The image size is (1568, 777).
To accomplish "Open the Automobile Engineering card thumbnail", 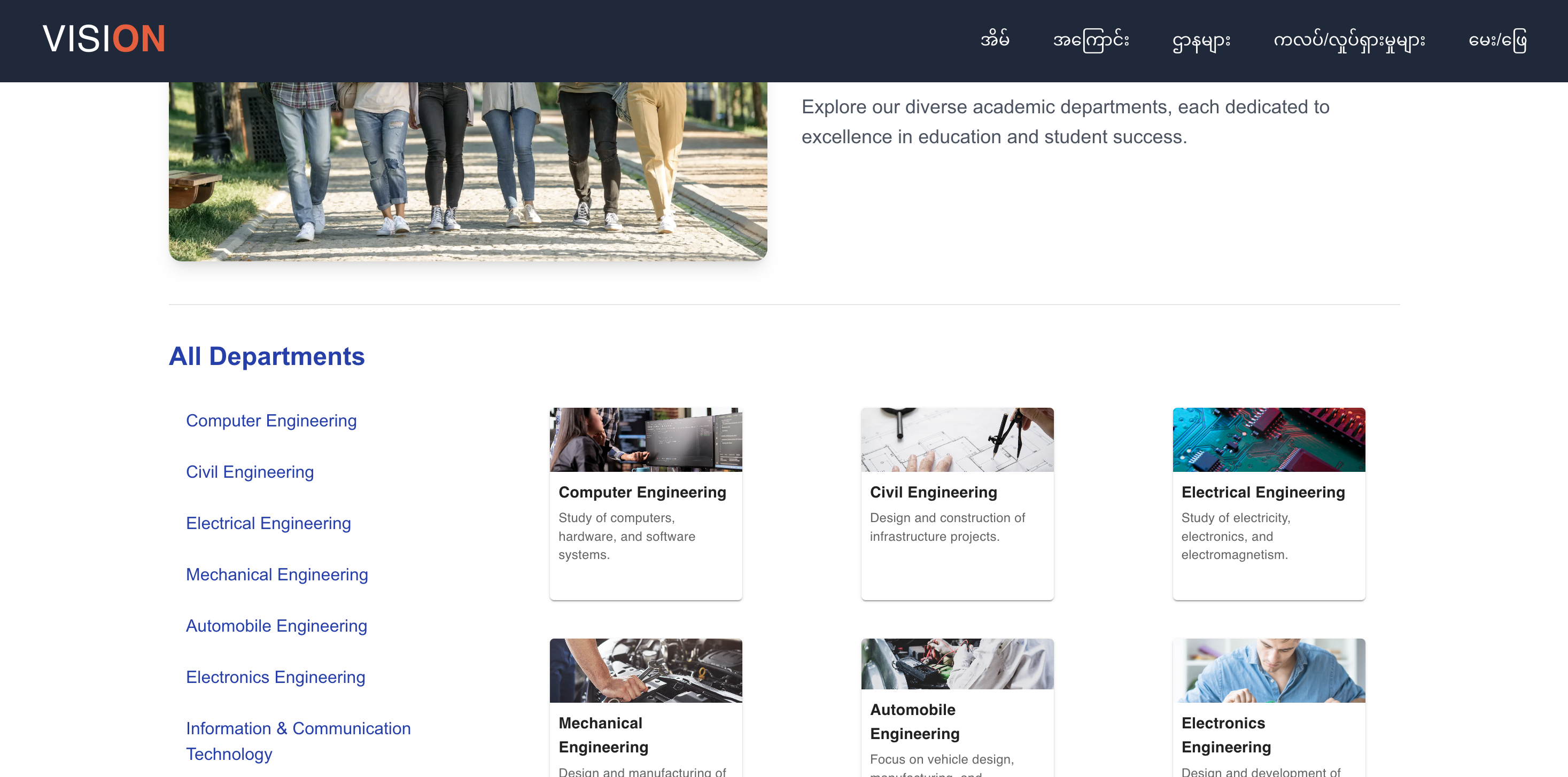I will (x=957, y=663).
